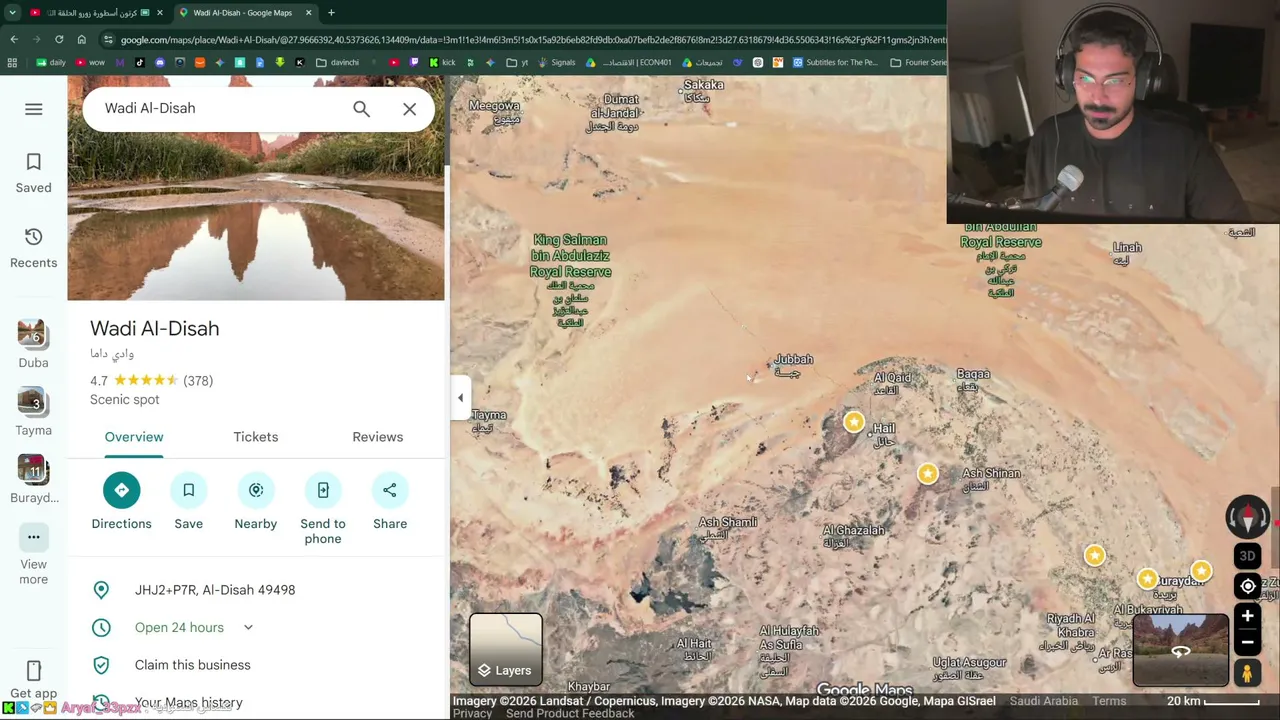Open the ECON401 Drive bookmark

(629, 62)
